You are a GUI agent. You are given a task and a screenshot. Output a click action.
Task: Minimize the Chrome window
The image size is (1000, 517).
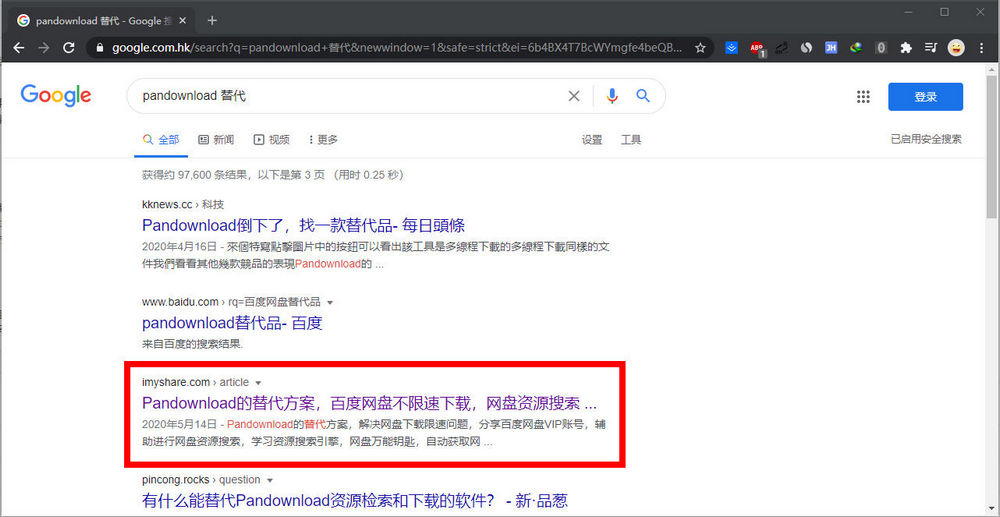(x=909, y=11)
